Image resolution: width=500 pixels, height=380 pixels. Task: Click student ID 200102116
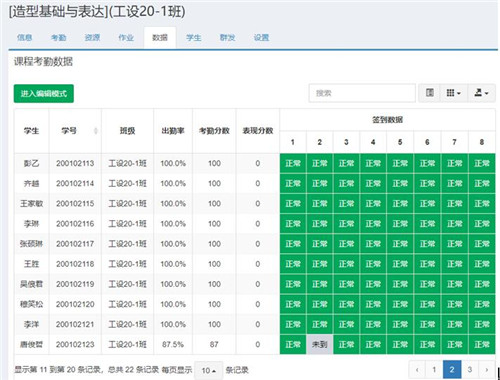pos(75,224)
